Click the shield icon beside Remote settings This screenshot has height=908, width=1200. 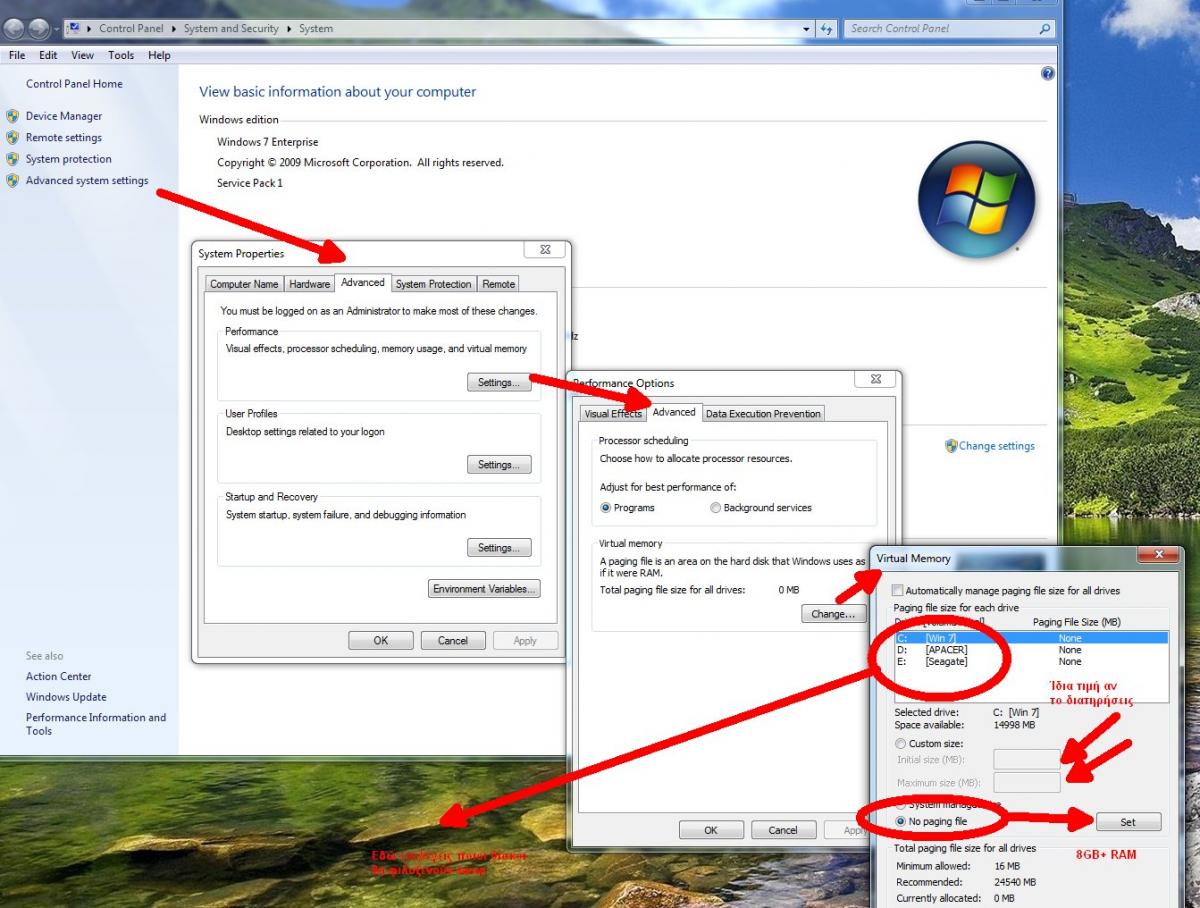13,138
